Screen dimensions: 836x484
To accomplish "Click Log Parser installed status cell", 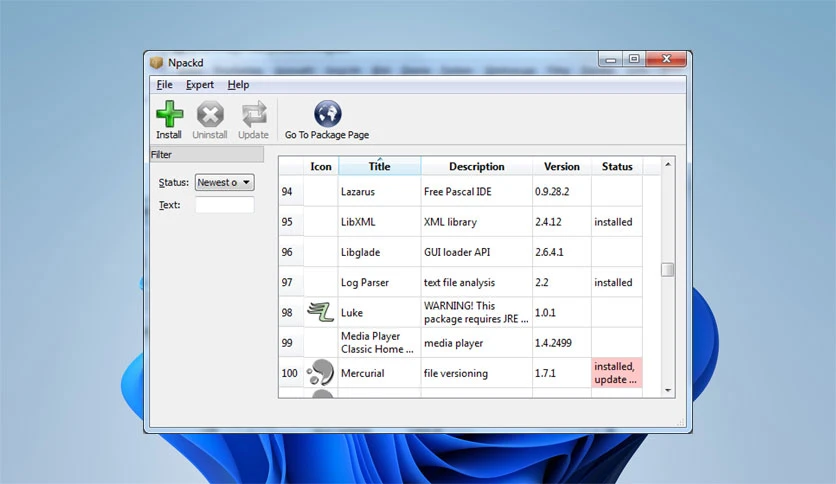I will click(x=617, y=282).
